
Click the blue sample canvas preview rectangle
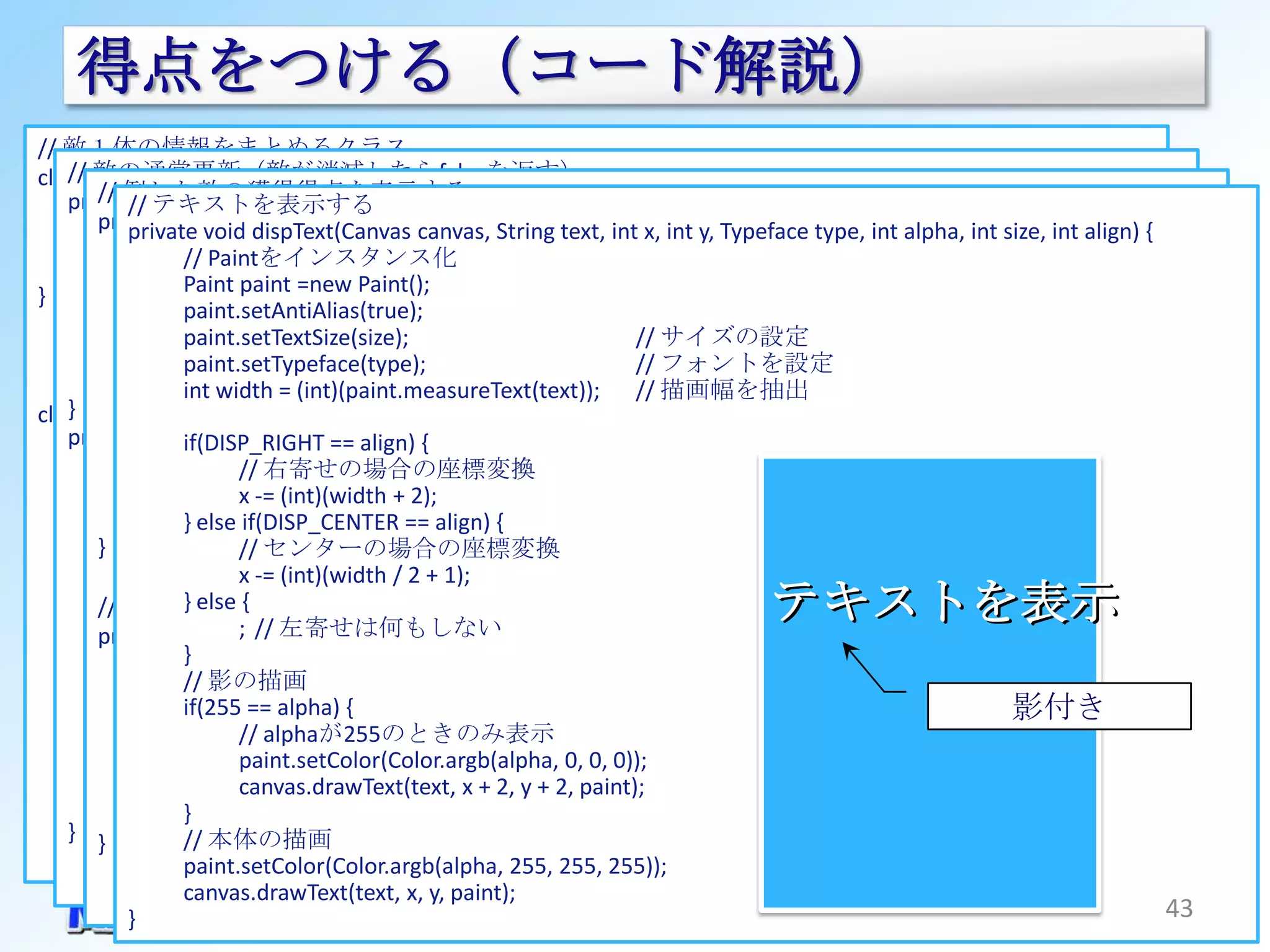(930, 683)
